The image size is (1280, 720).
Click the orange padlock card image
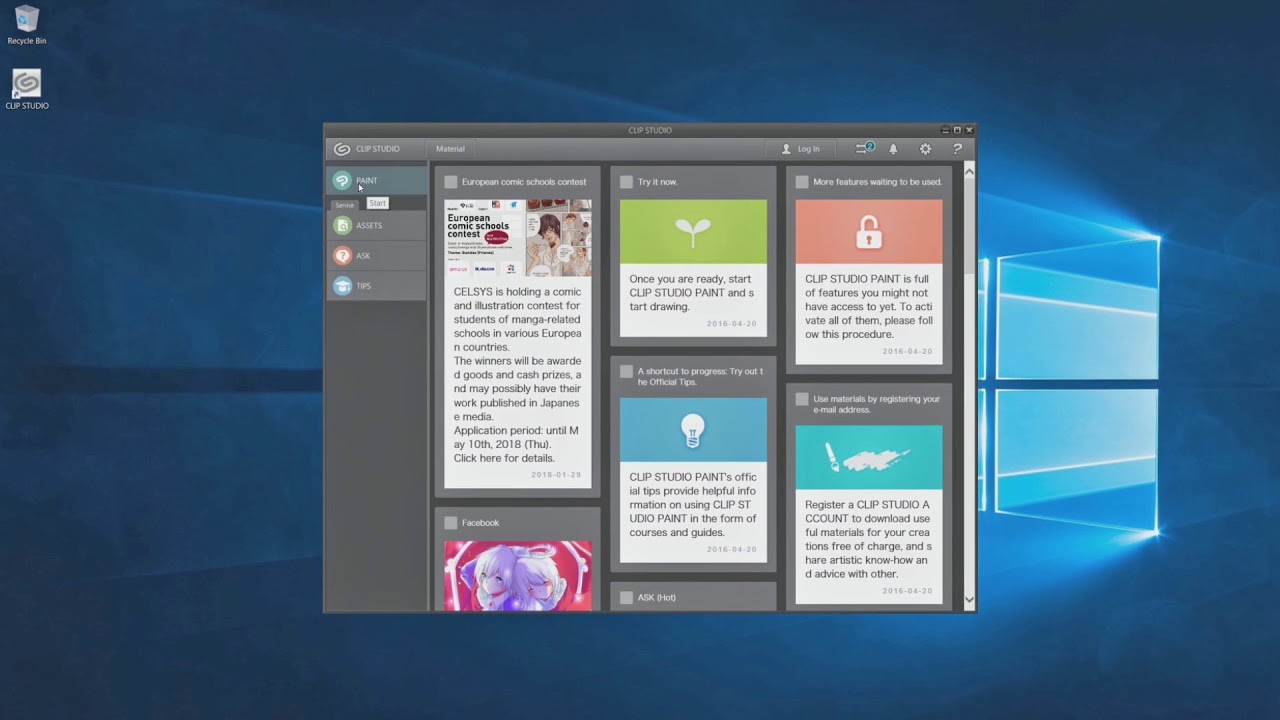(869, 232)
